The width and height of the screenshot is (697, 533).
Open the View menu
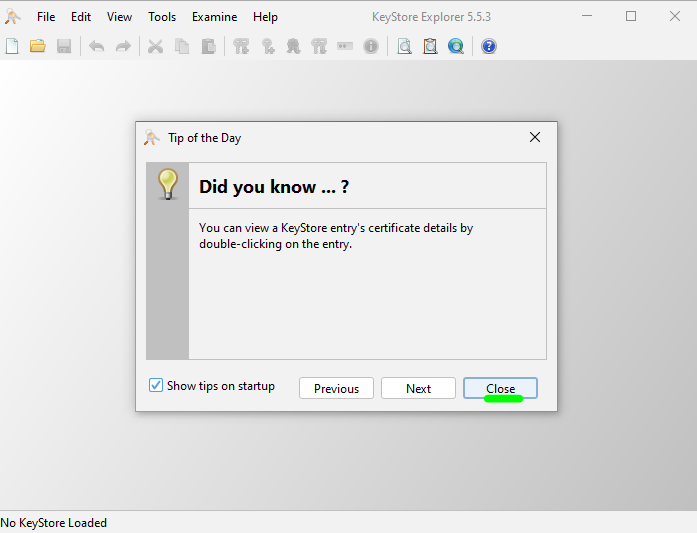click(119, 17)
